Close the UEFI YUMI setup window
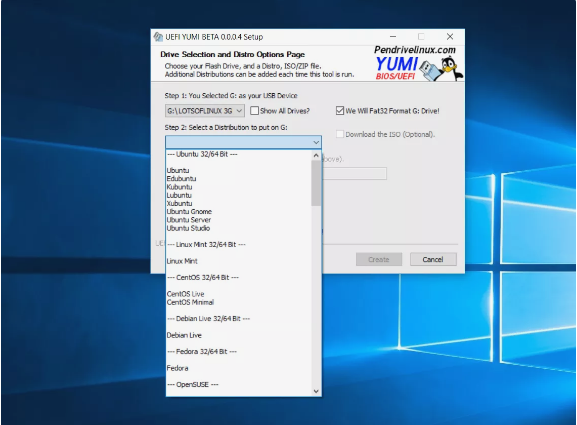 click(450, 37)
